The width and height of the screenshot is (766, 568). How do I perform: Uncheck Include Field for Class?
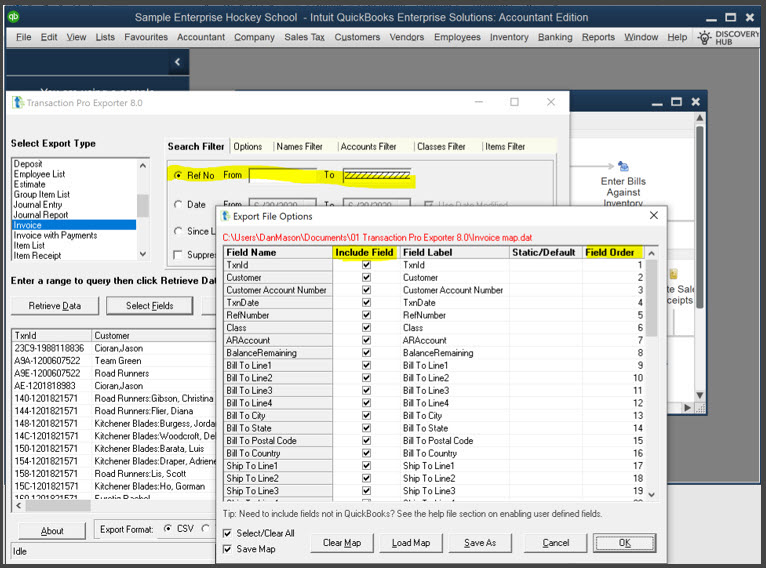pos(366,328)
